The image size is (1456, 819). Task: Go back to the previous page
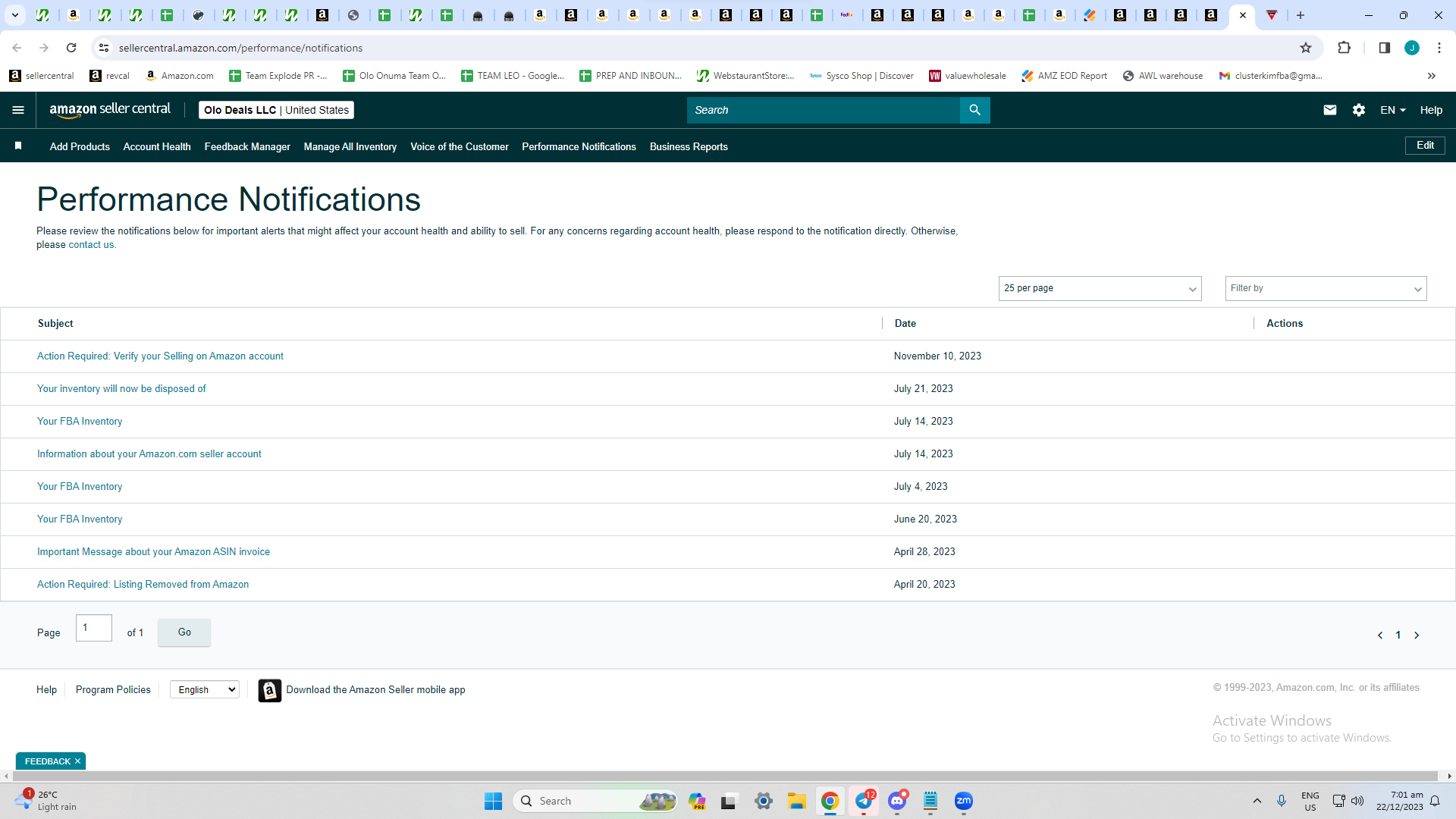17,48
